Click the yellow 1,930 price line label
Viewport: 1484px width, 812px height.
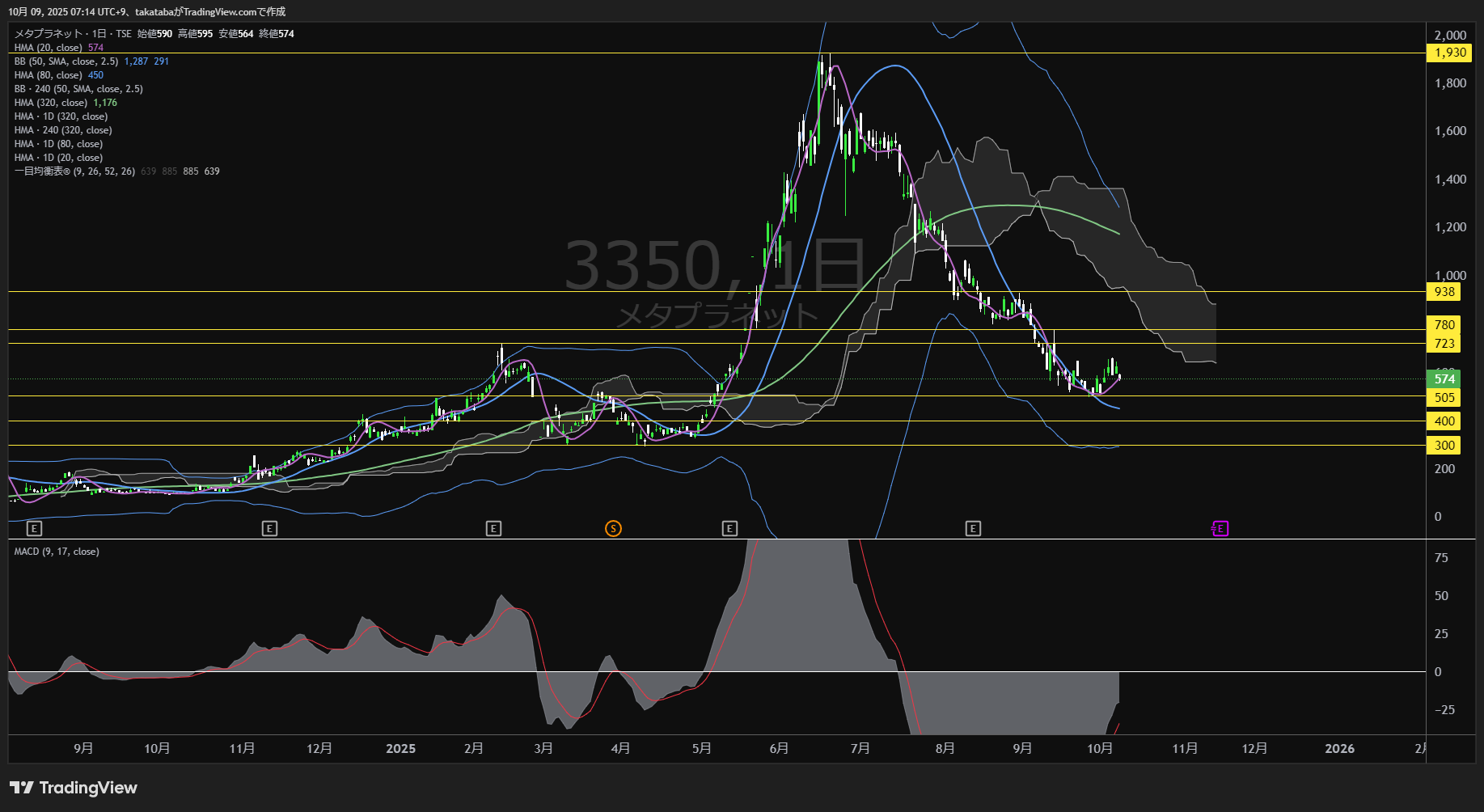(1449, 53)
